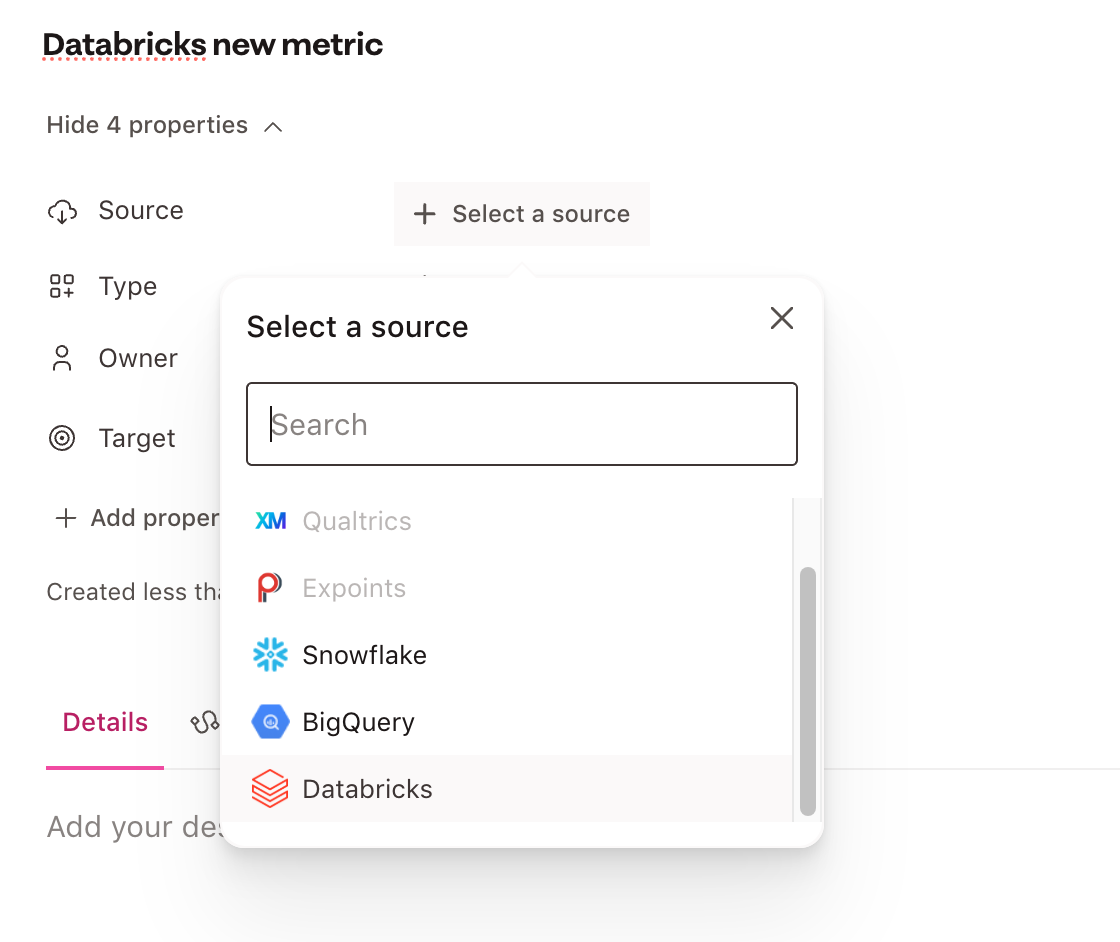
Task: Click the Type grid-plus icon
Action: (x=62, y=286)
